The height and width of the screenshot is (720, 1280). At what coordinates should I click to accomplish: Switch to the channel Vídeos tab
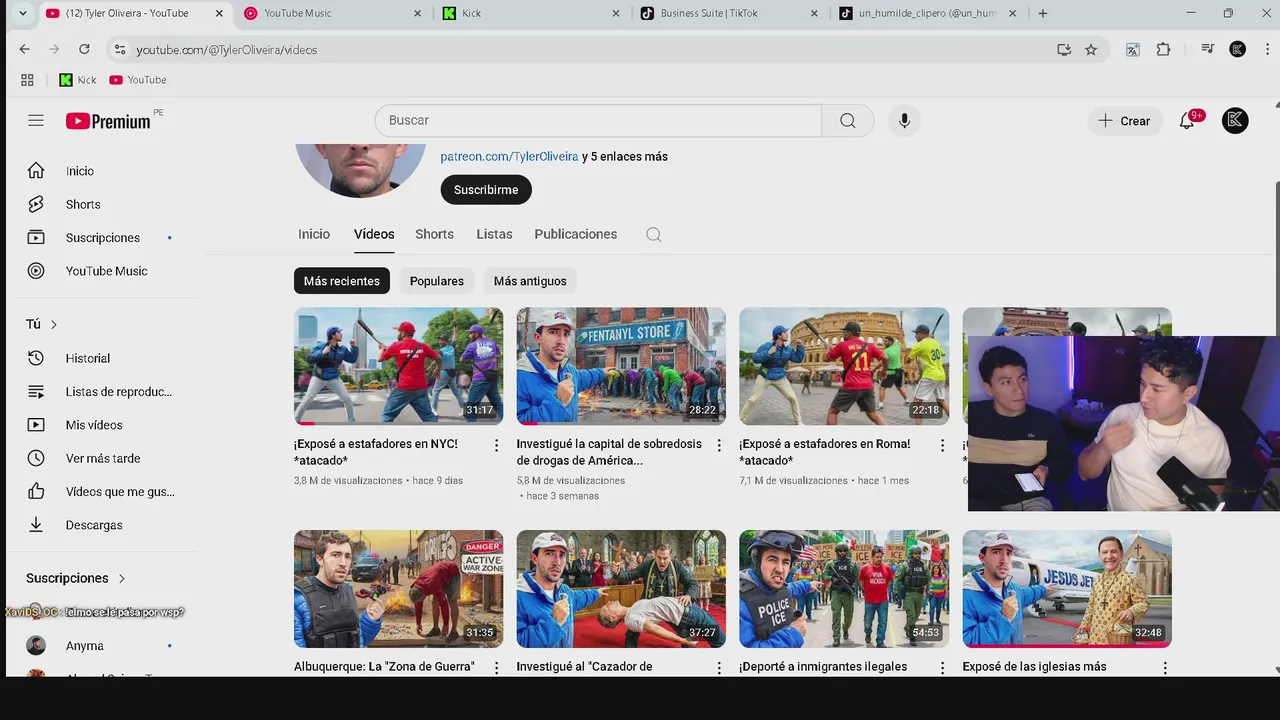(x=374, y=234)
